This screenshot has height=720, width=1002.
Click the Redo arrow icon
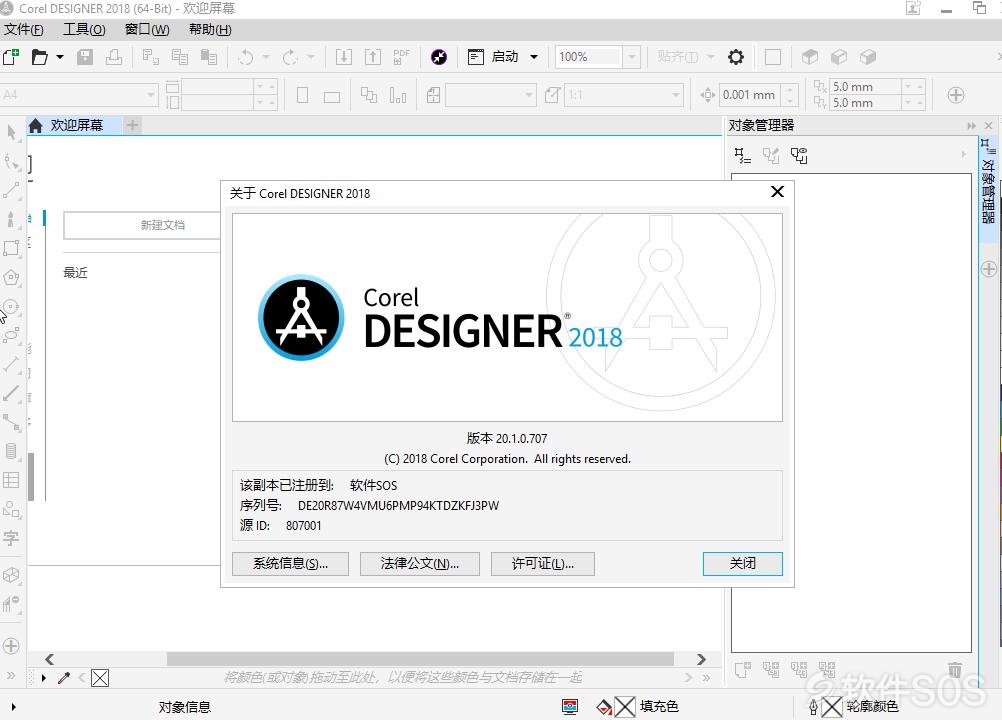pyautogui.click(x=290, y=57)
